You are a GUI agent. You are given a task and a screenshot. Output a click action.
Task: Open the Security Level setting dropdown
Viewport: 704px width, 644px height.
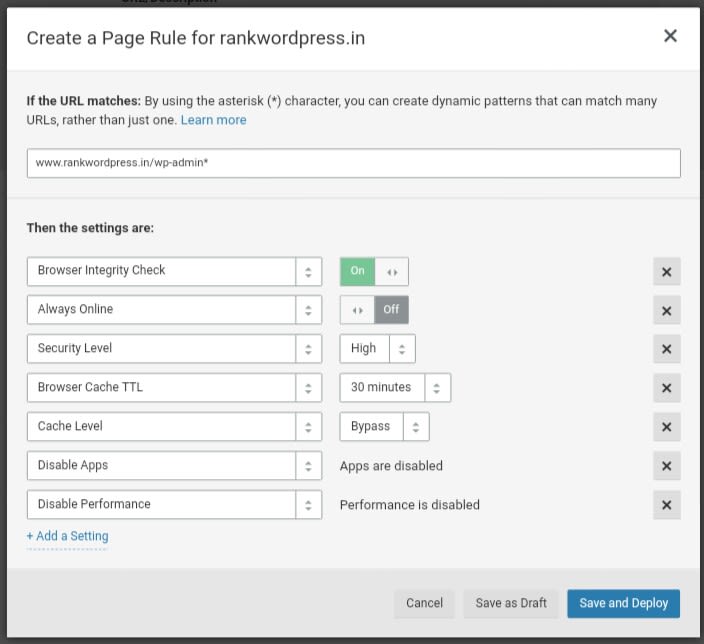pos(174,348)
